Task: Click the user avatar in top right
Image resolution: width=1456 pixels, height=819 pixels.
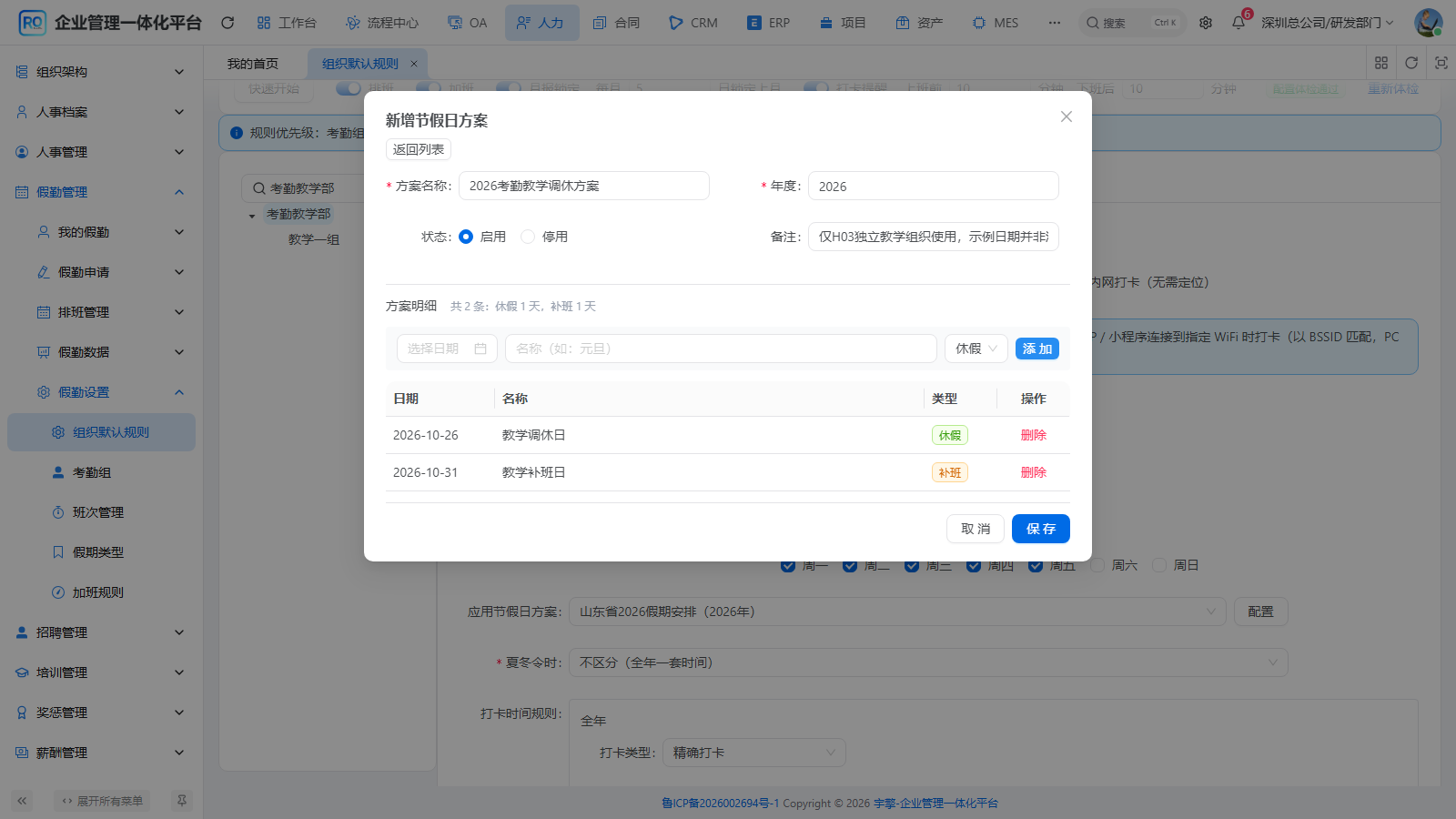Action: [x=1428, y=23]
